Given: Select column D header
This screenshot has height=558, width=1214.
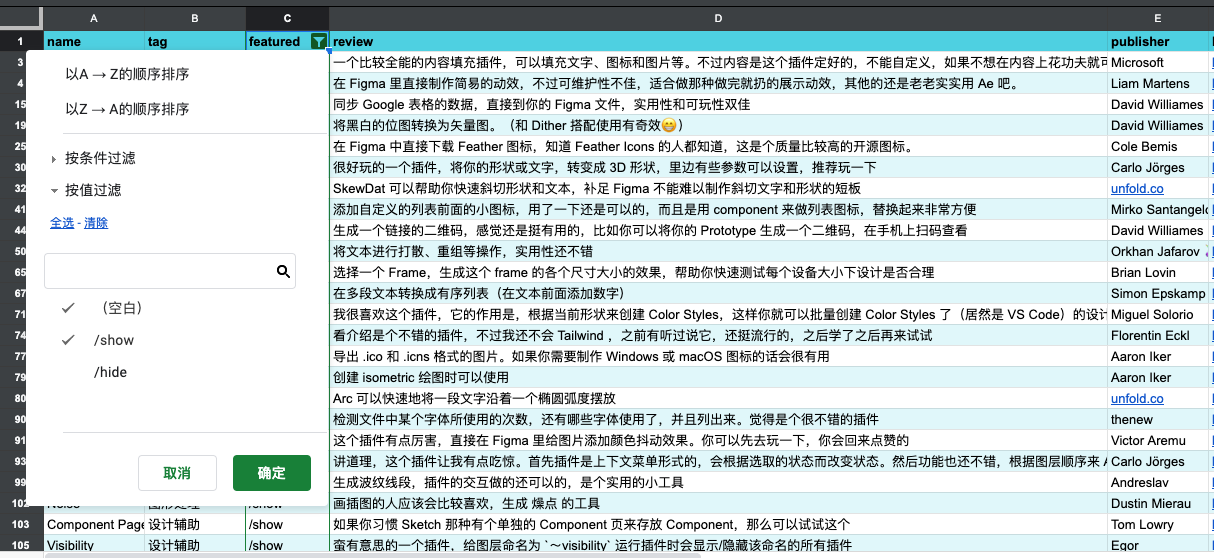Looking at the screenshot, I should (718, 18).
